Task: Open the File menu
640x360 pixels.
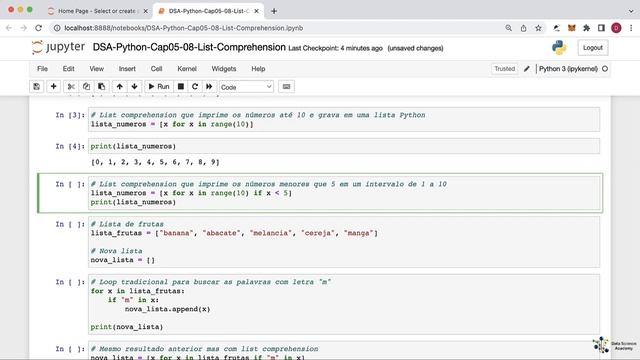Action: 42,69
